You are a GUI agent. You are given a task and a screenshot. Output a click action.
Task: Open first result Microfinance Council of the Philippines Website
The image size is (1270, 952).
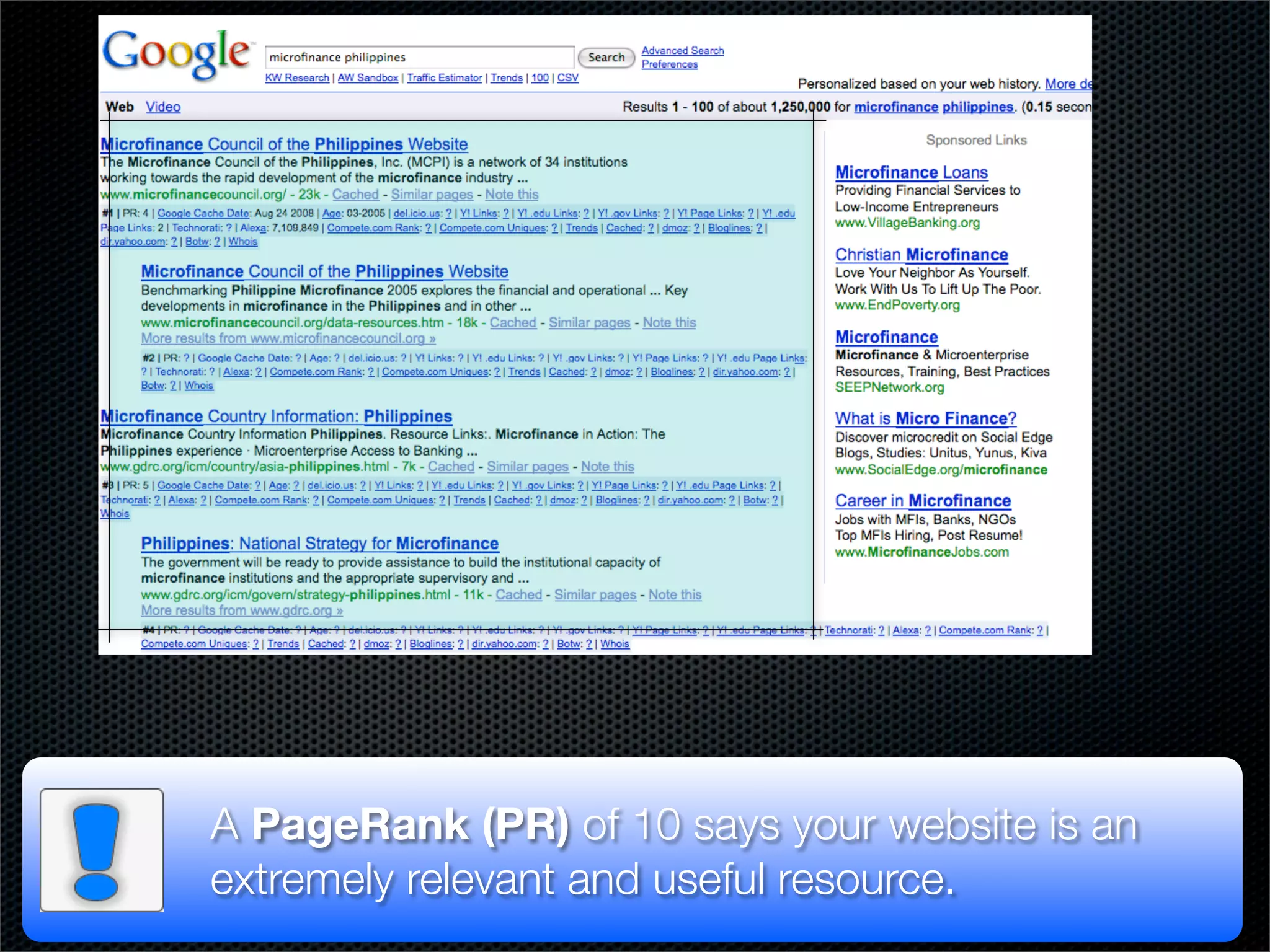[284, 144]
